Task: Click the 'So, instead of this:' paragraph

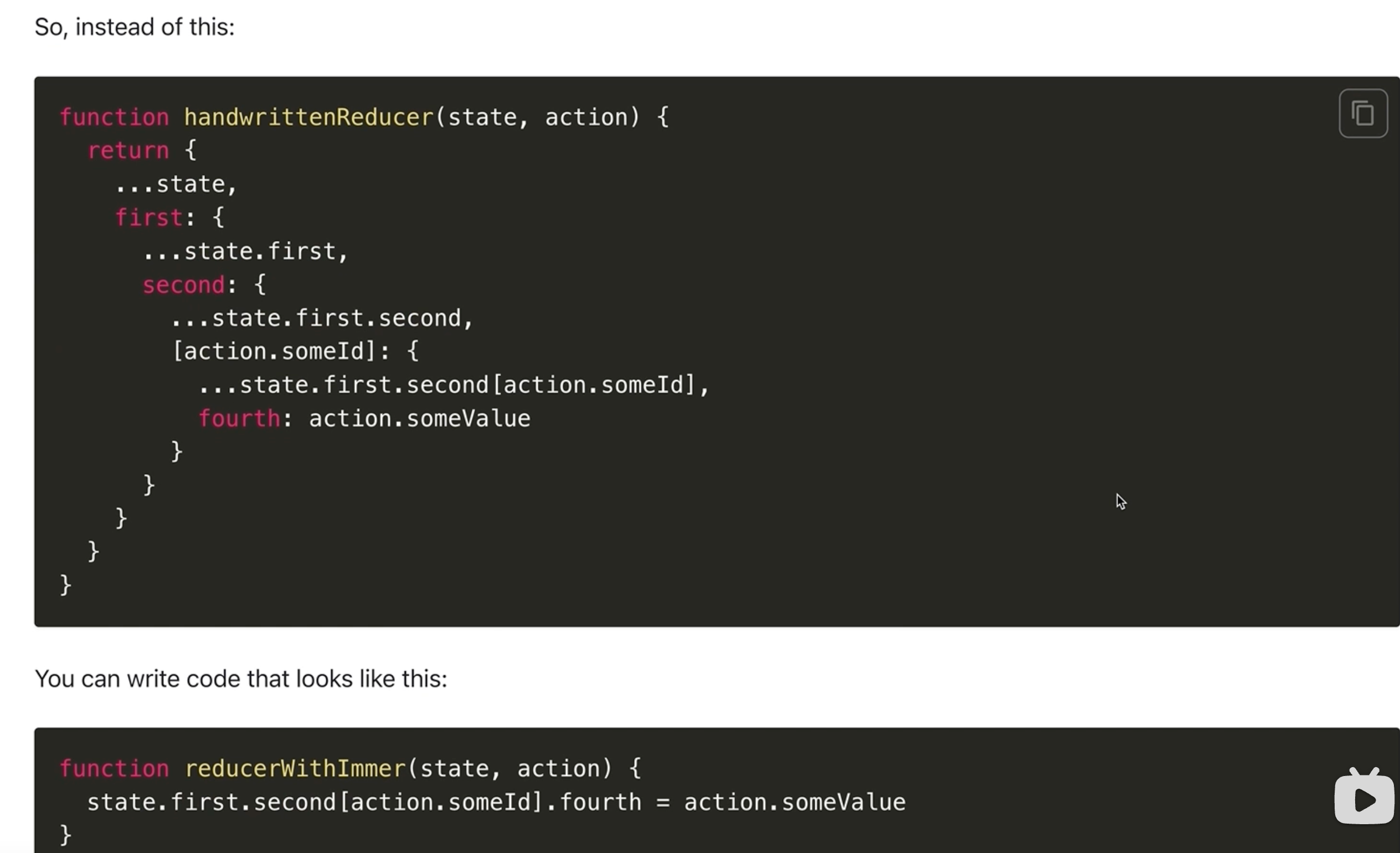Action: [x=135, y=27]
